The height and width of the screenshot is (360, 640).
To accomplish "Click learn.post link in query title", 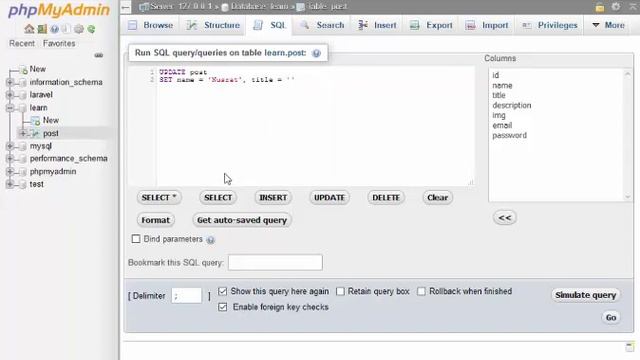I will (x=284, y=53).
